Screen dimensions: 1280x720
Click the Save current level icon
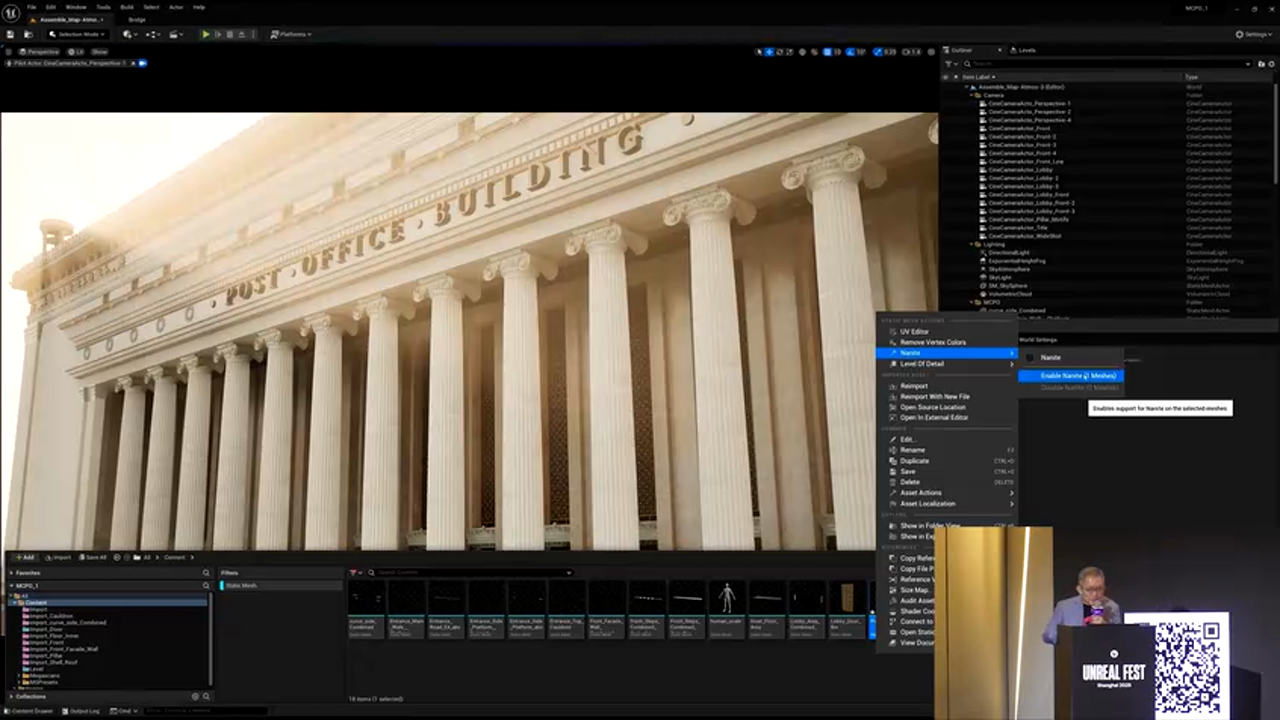tap(12, 34)
